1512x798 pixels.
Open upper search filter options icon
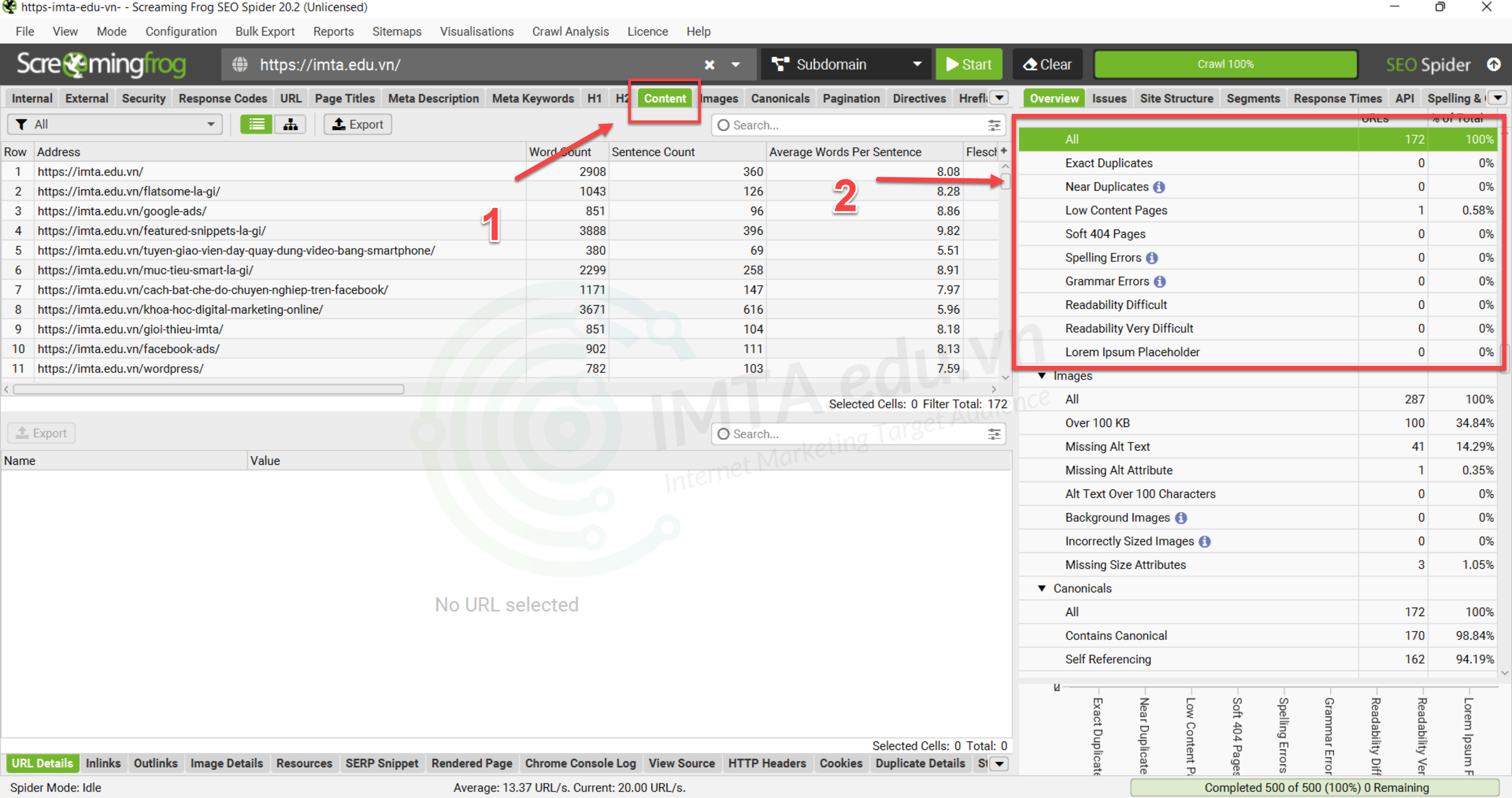click(994, 125)
